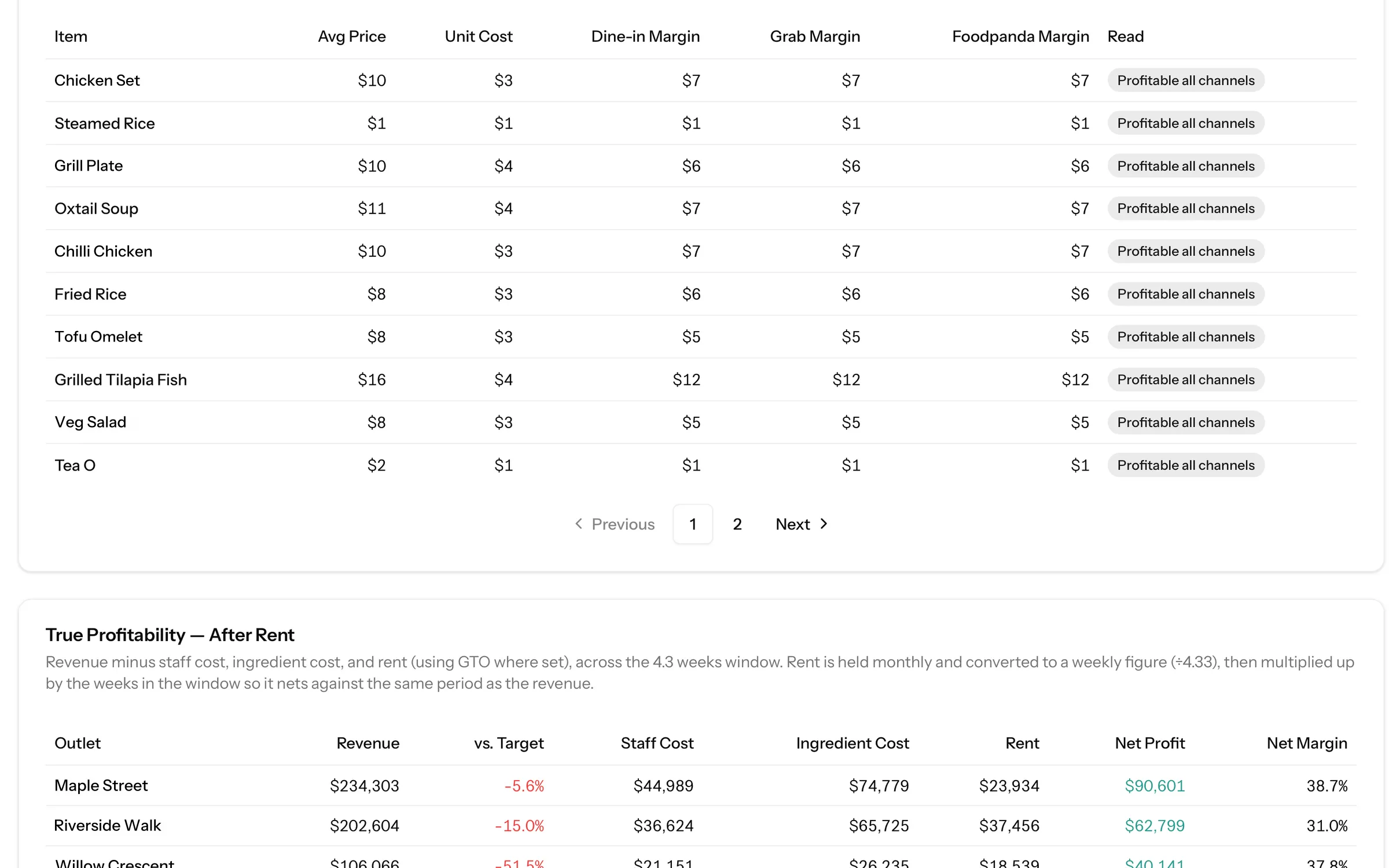Select page 1 in pagination
This screenshot has width=1389, height=868.
(x=693, y=524)
